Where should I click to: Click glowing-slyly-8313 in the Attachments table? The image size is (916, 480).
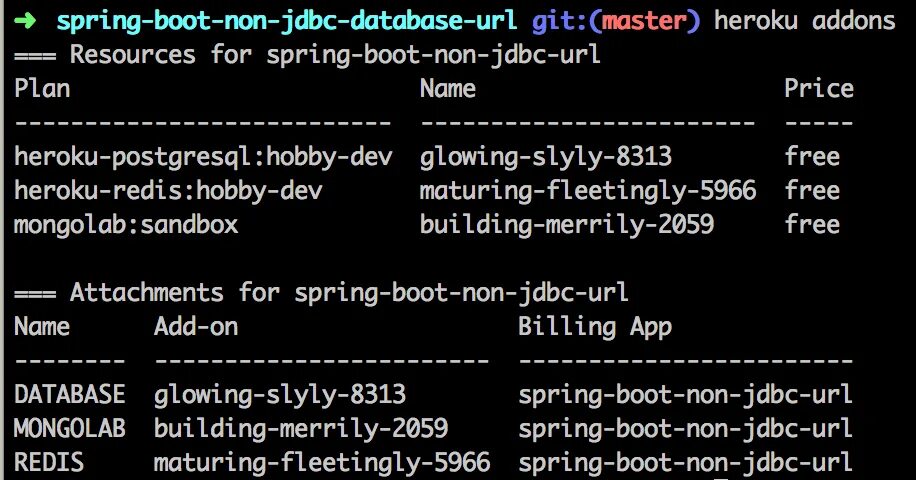pos(280,394)
